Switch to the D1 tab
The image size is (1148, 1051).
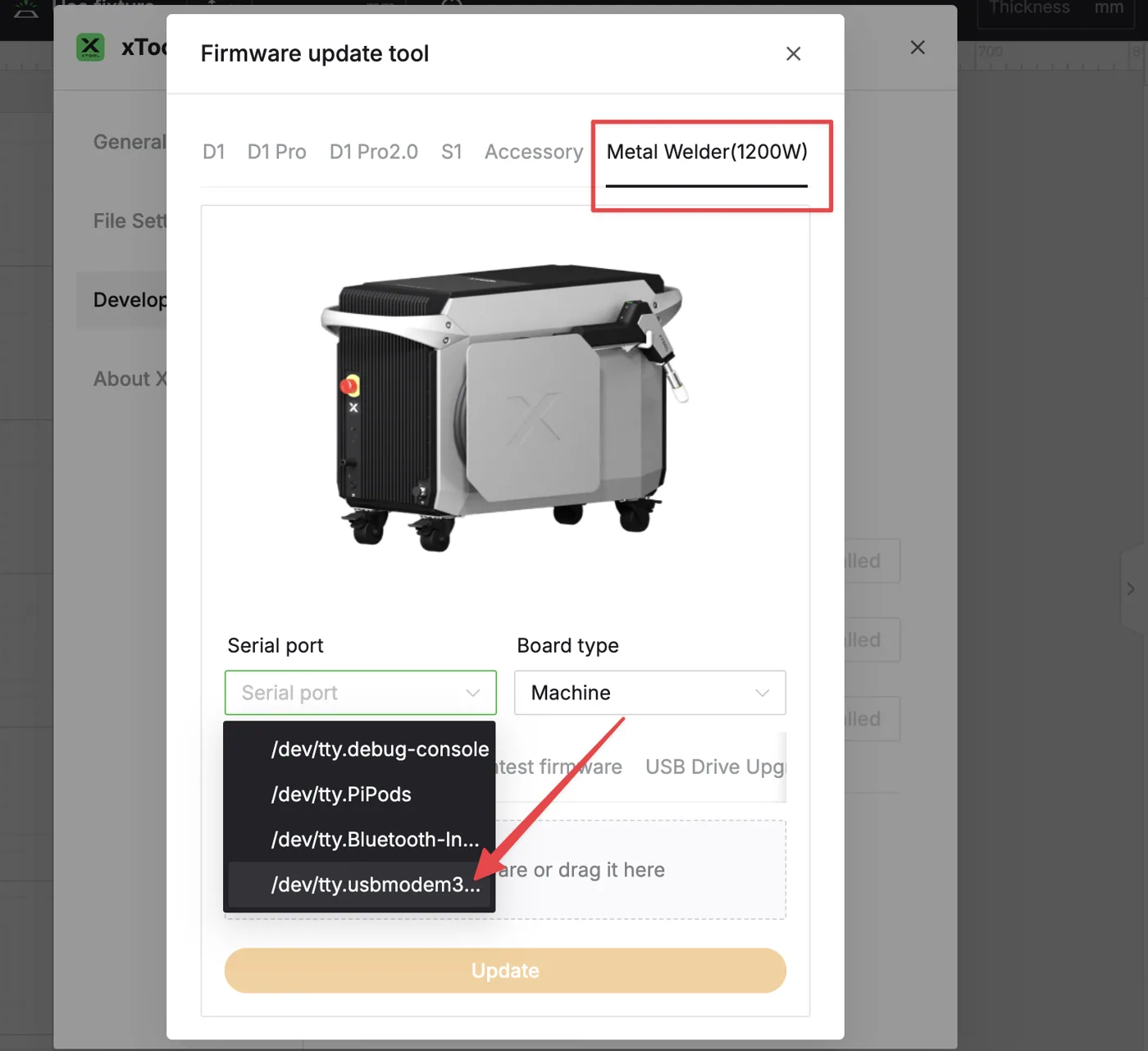tap(213, 152)
